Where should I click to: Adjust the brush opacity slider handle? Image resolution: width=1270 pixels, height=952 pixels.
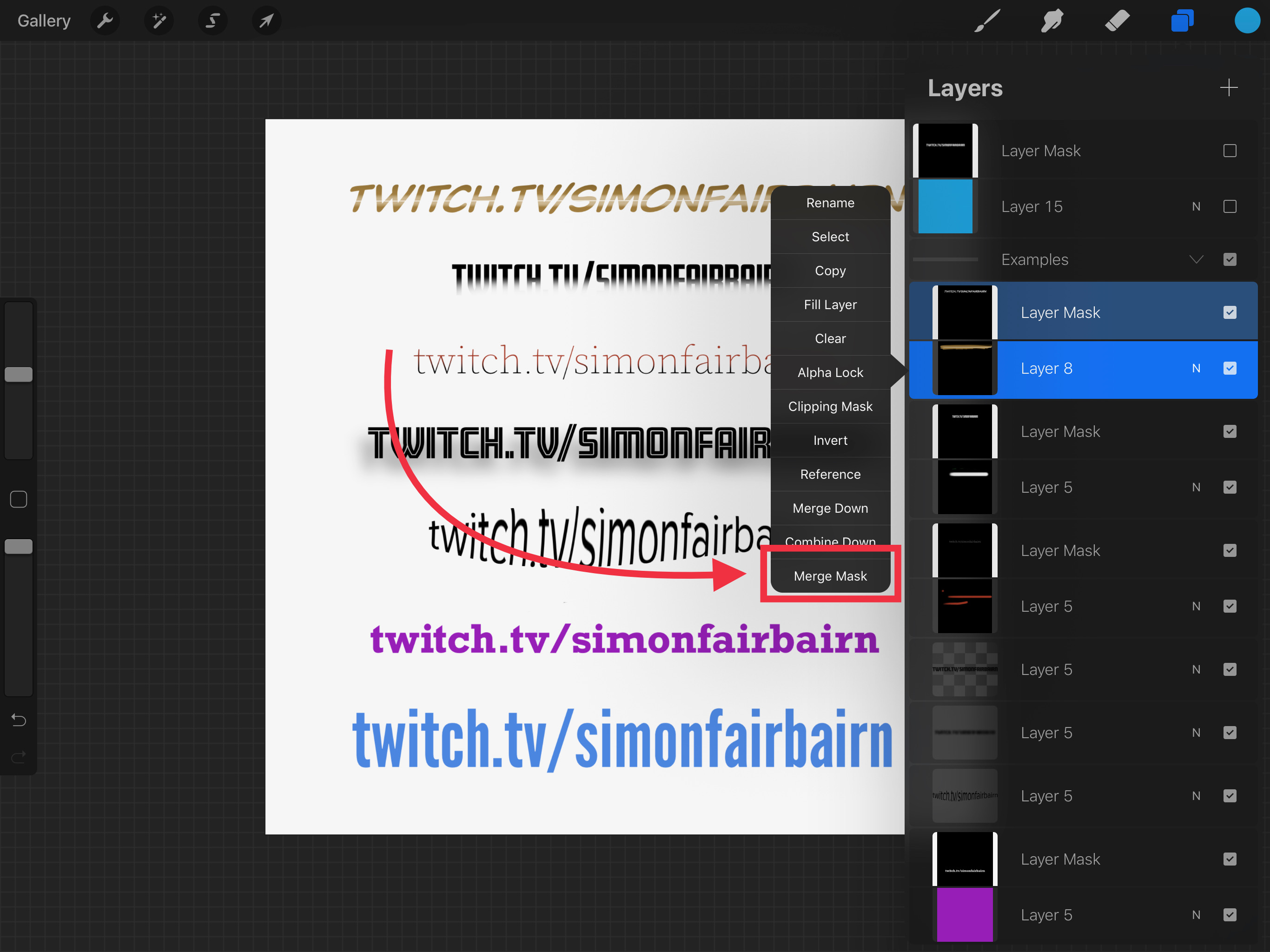pyautogui.click(x=19, y=547)
